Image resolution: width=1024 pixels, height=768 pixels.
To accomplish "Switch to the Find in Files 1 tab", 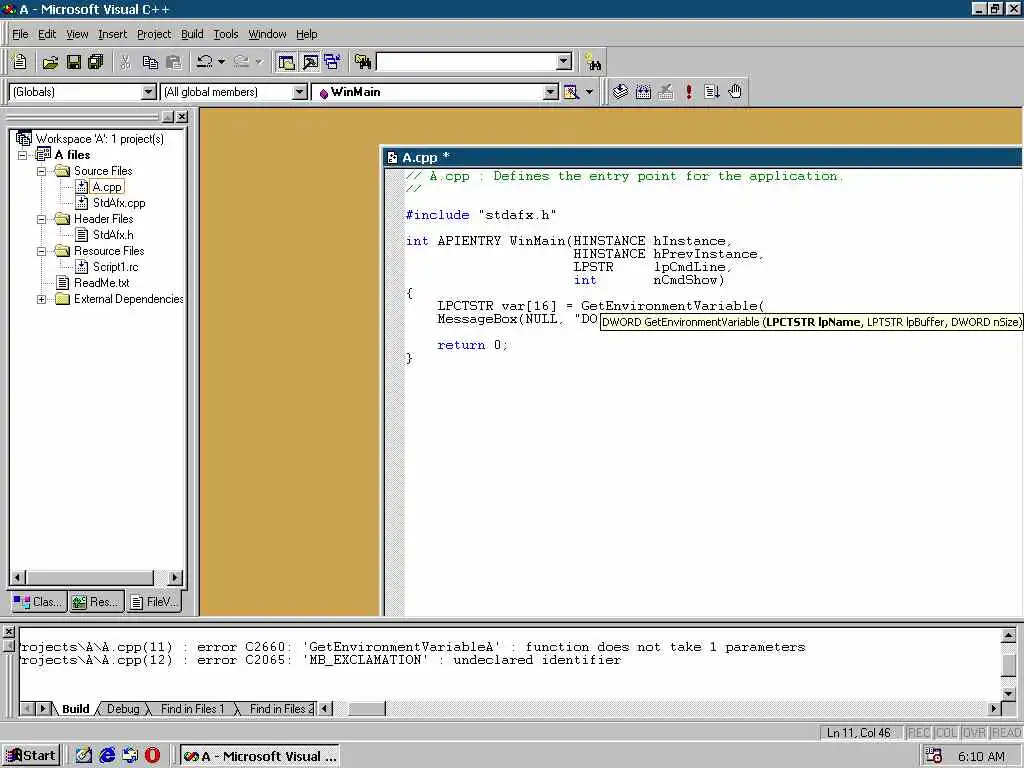I will pos(192,709).
